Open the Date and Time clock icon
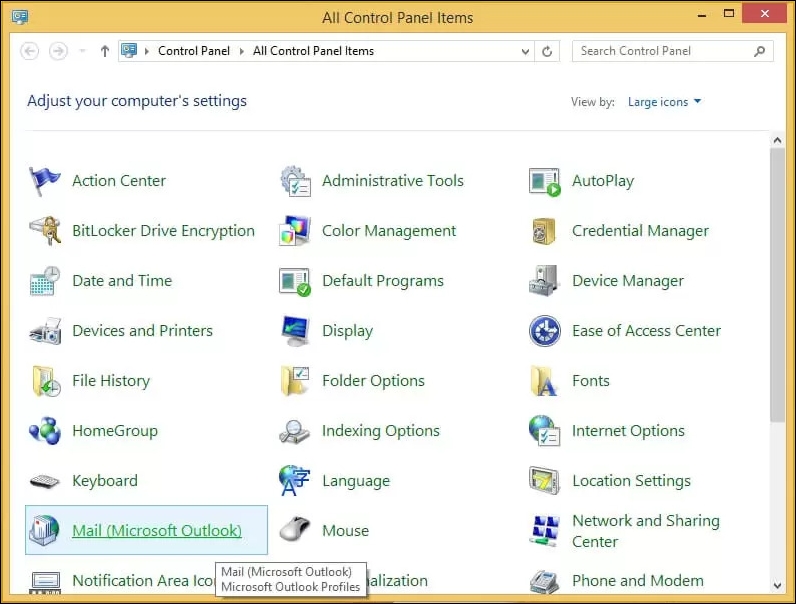This screenshot has height=604, width=796. 45,281
